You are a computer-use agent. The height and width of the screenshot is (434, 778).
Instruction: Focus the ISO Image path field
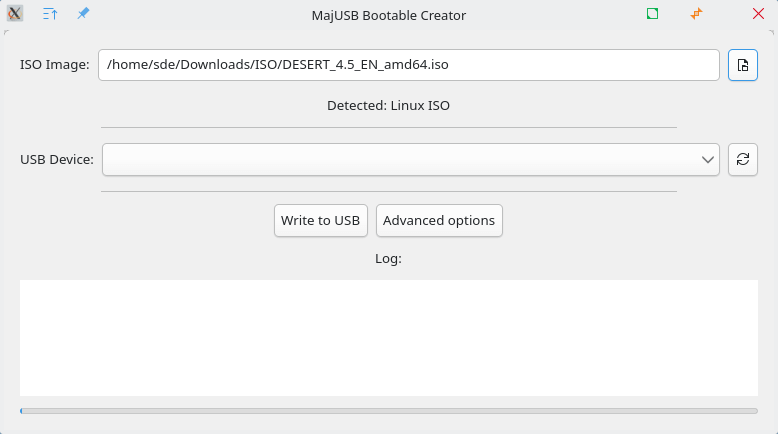pos(408,65)
